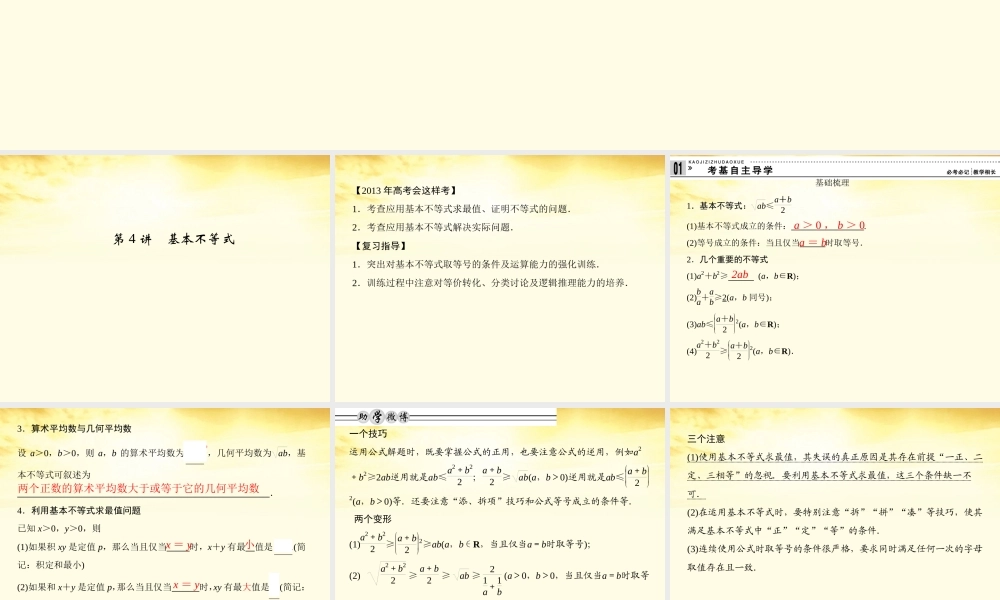Click the '必考必记' label in the slide header

(958, 172)
